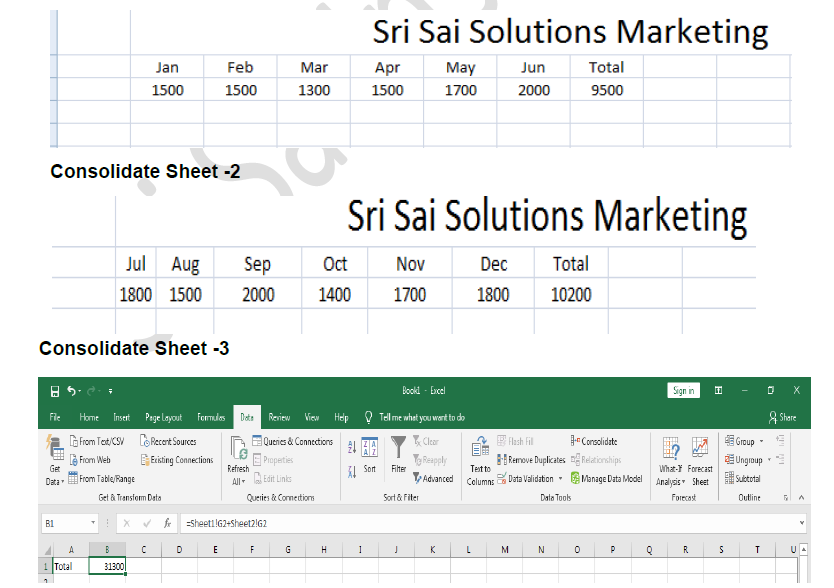834x588 pixels.
Task: Click the Sign in button
Action: [683, 391]
